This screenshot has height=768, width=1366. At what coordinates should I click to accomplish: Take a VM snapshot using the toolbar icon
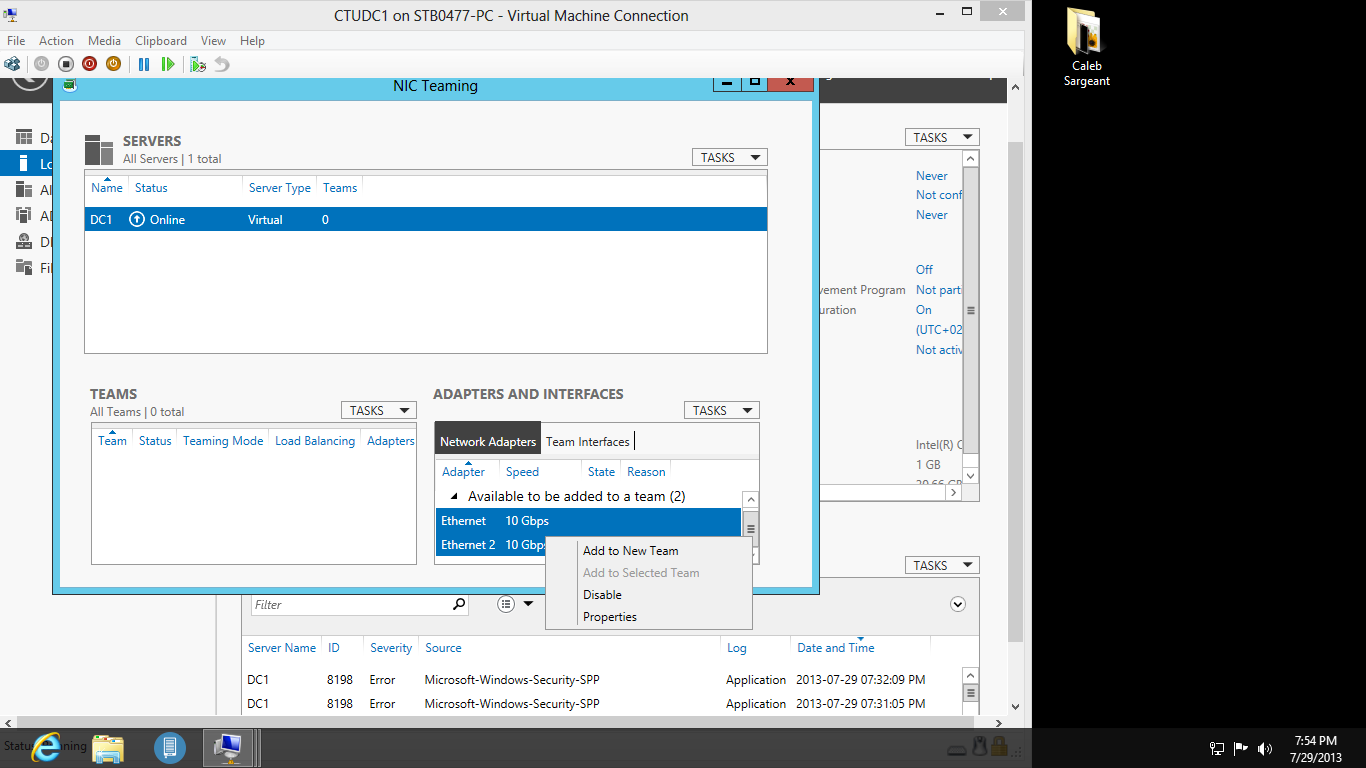198,64
